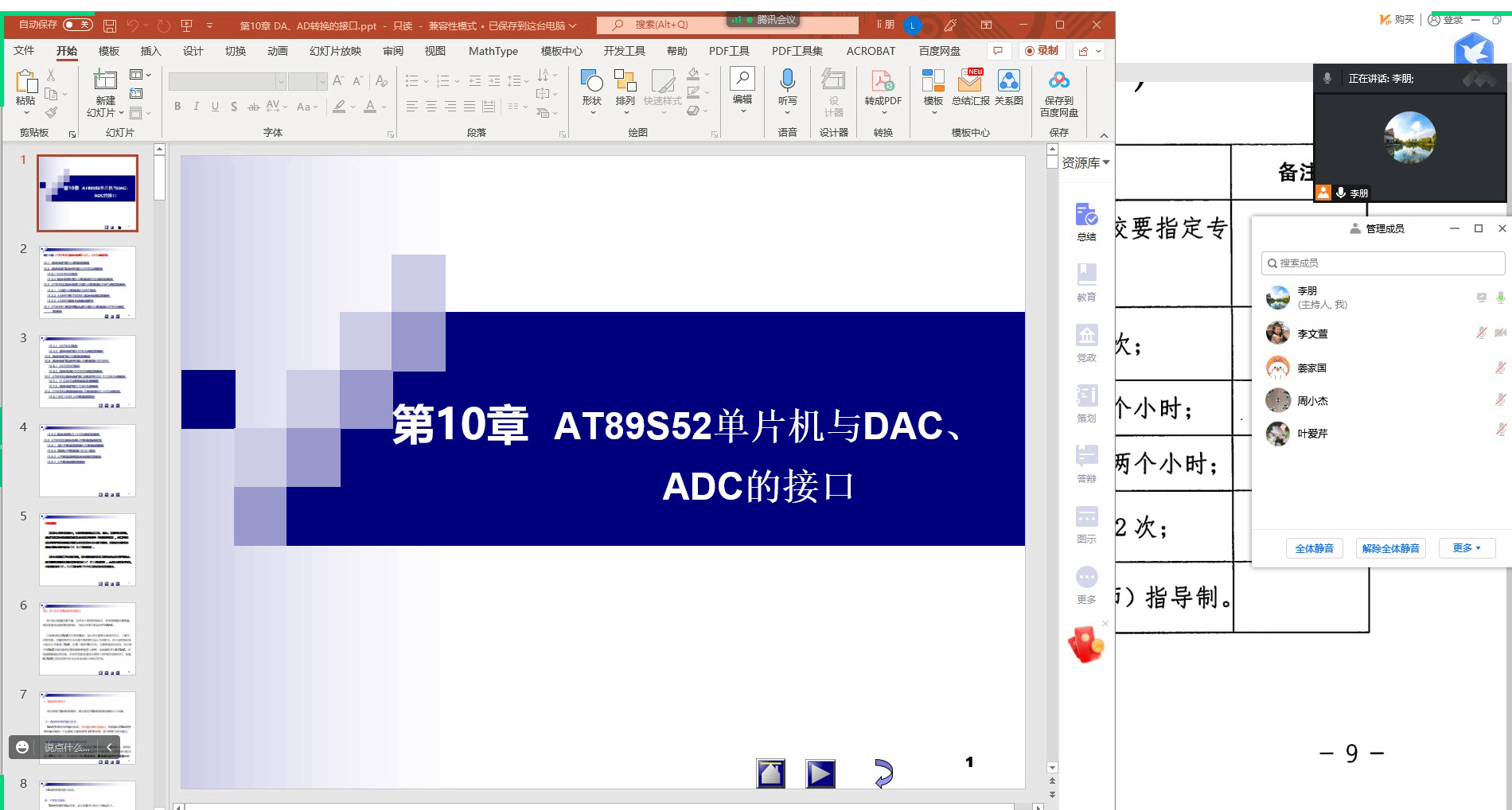Click the 保存到百度网盘 cloud icon

pos(1058,81)
